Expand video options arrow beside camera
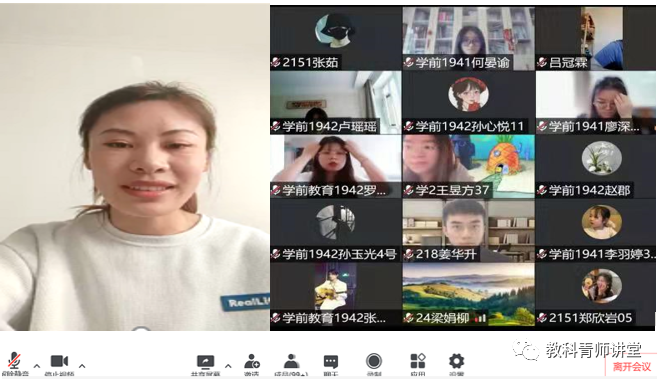The height and width of the screenshot is (380, 663). coord(82,366)
